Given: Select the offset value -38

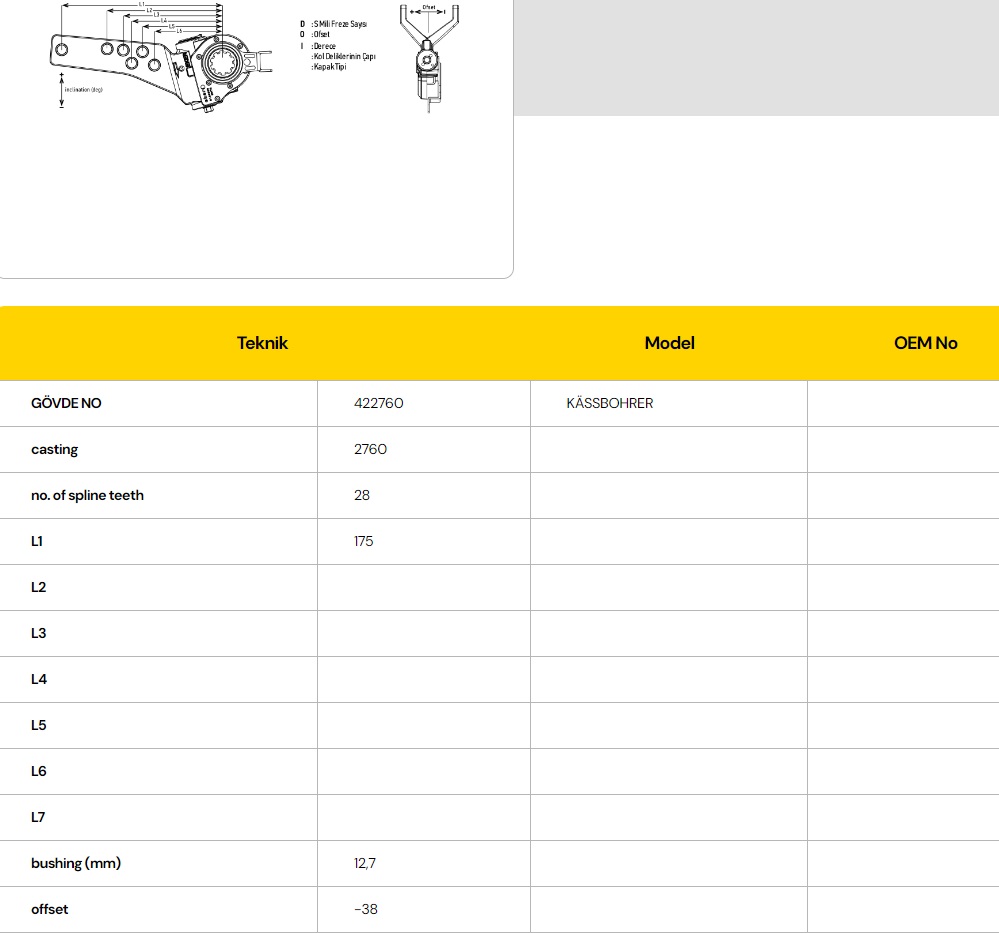Looking at the screenshot, I should click(x=366, y=909).
